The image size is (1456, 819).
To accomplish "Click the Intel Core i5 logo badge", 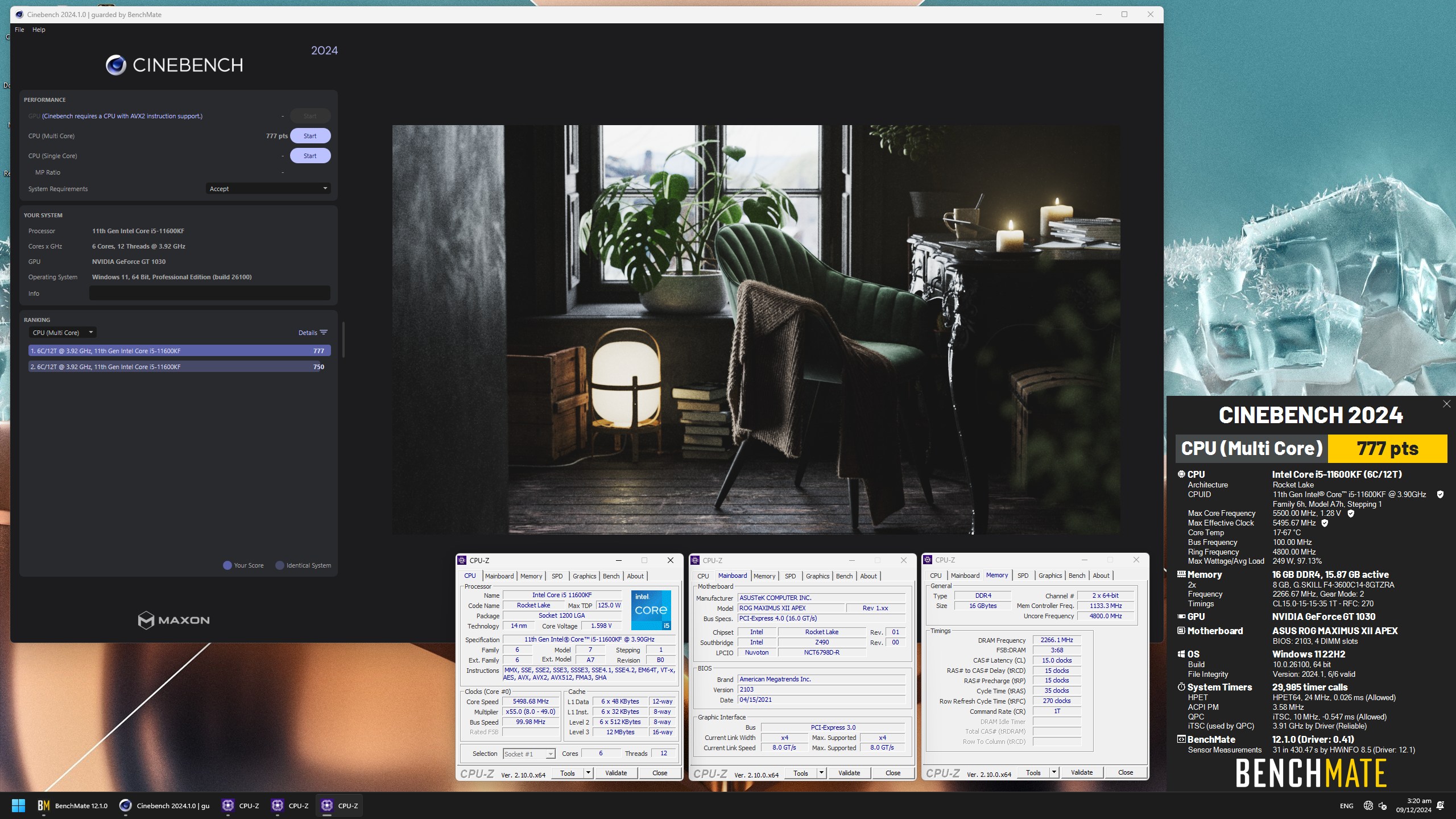I will point(651,610).
